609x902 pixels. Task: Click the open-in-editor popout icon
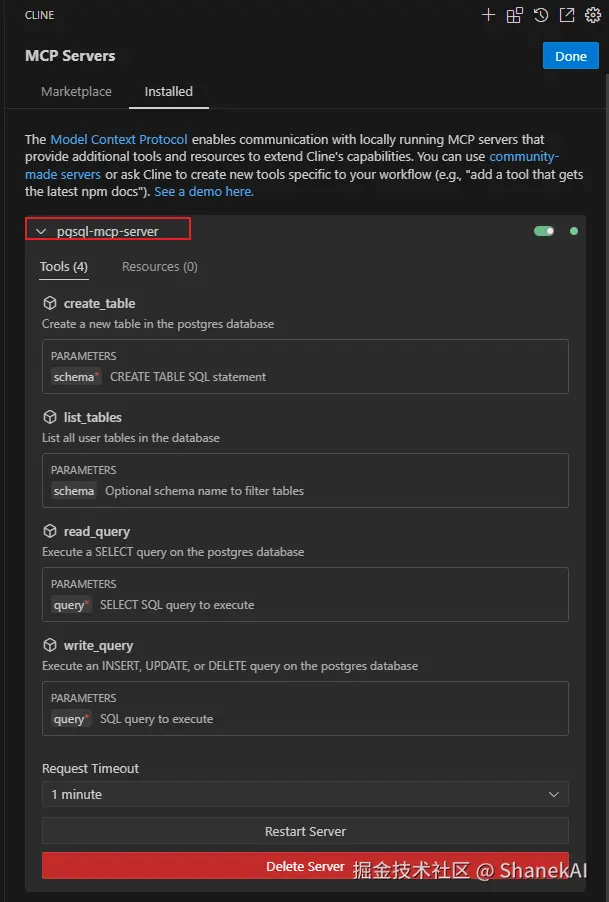click(x=567, y=15)
